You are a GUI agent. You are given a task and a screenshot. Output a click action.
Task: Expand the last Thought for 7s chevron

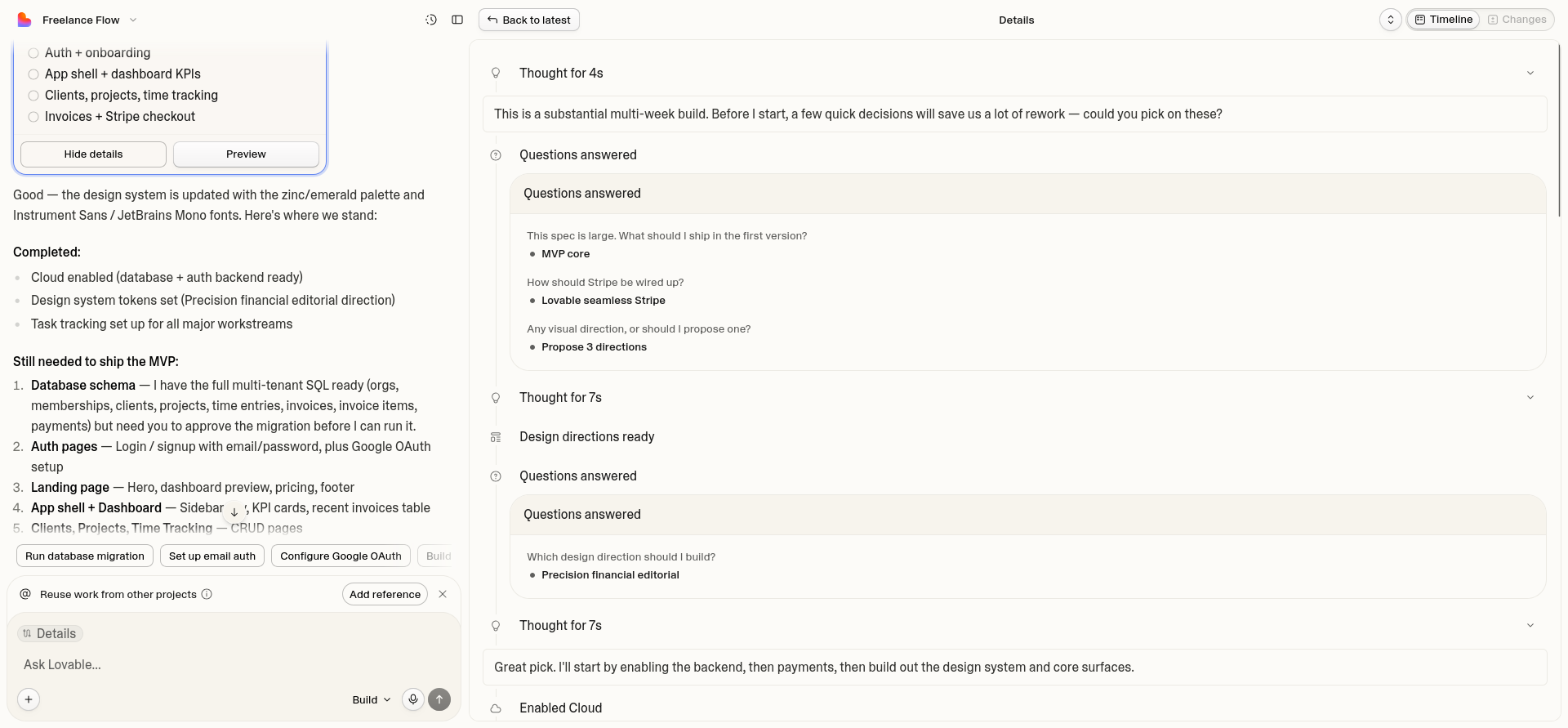tap(1530, 626)
